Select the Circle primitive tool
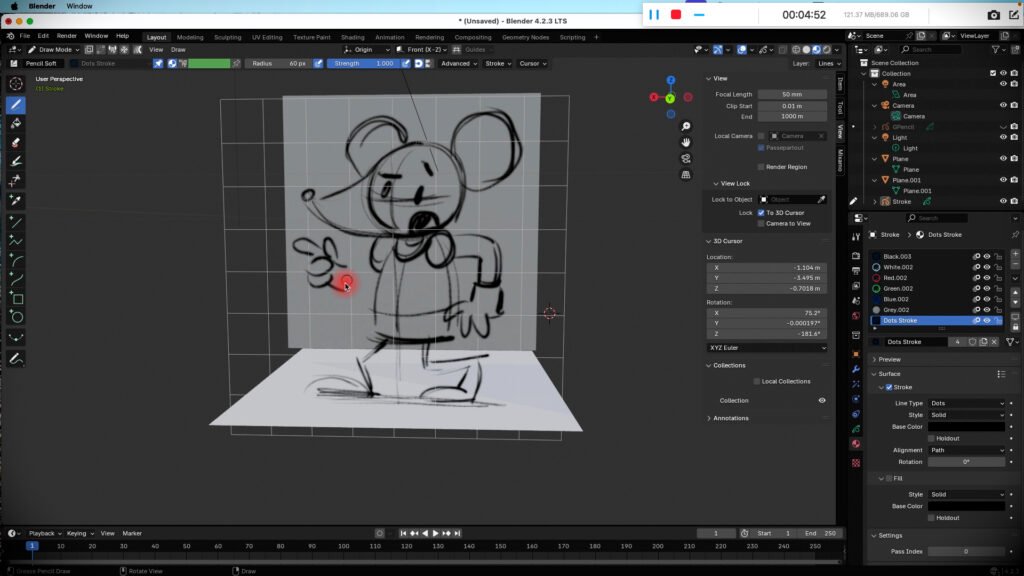This screenshot has height=576, width=1024. click(x=16, y=317)
